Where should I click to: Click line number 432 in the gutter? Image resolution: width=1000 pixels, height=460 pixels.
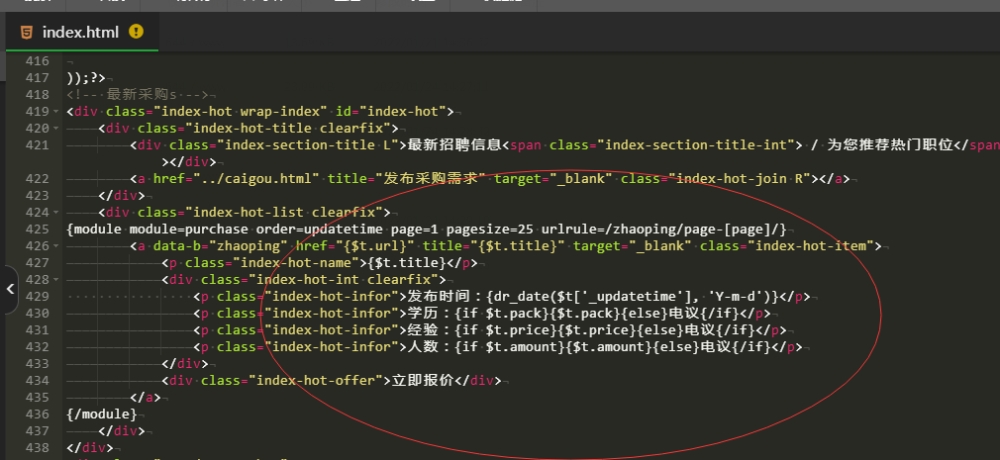click(37, 346)
